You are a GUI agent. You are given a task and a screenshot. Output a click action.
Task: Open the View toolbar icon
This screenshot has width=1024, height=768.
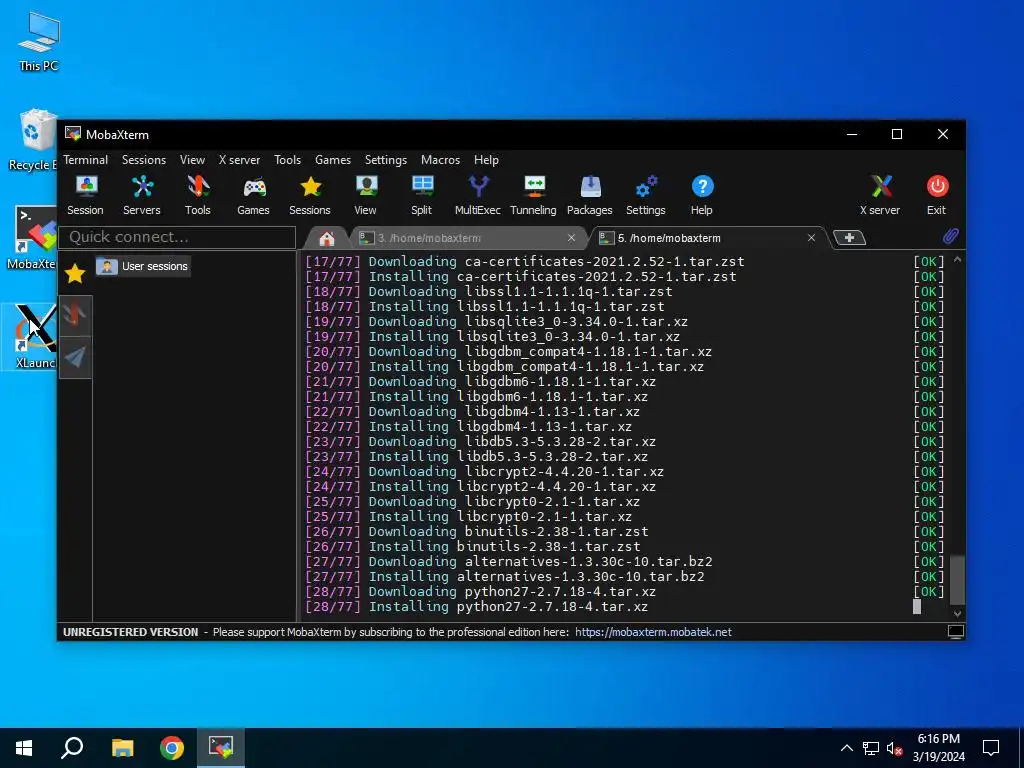click(366, 195)
